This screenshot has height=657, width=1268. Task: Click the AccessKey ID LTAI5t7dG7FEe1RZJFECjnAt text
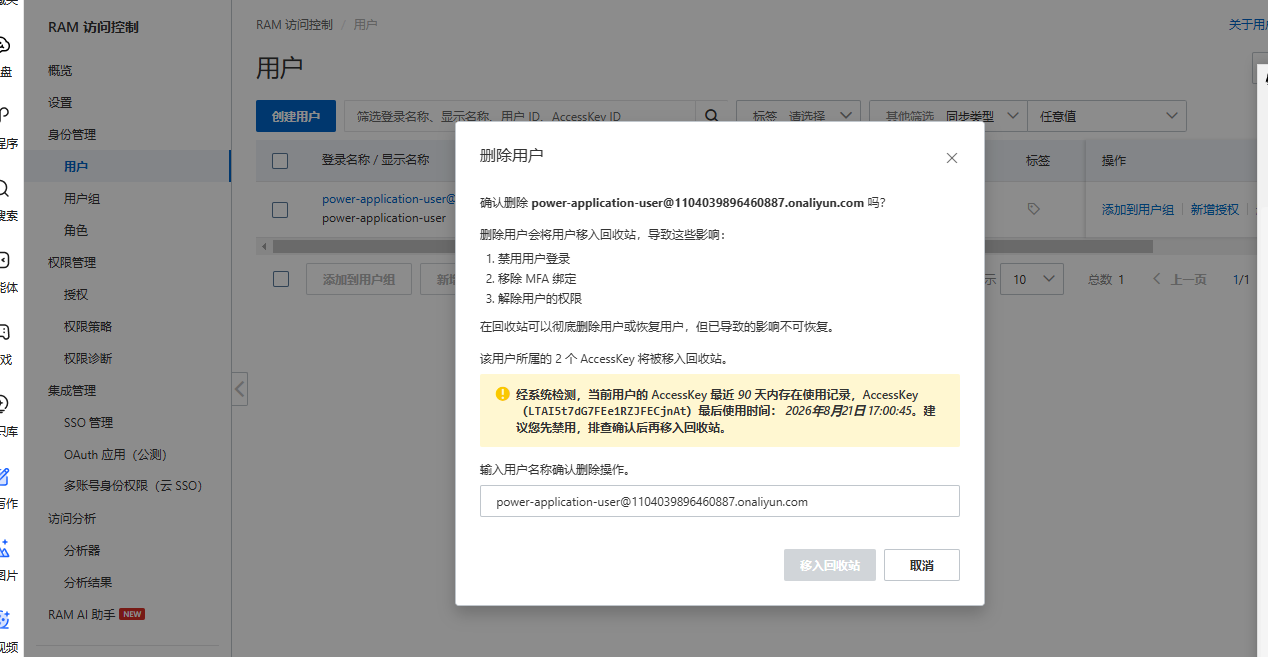tap(606, 411)
